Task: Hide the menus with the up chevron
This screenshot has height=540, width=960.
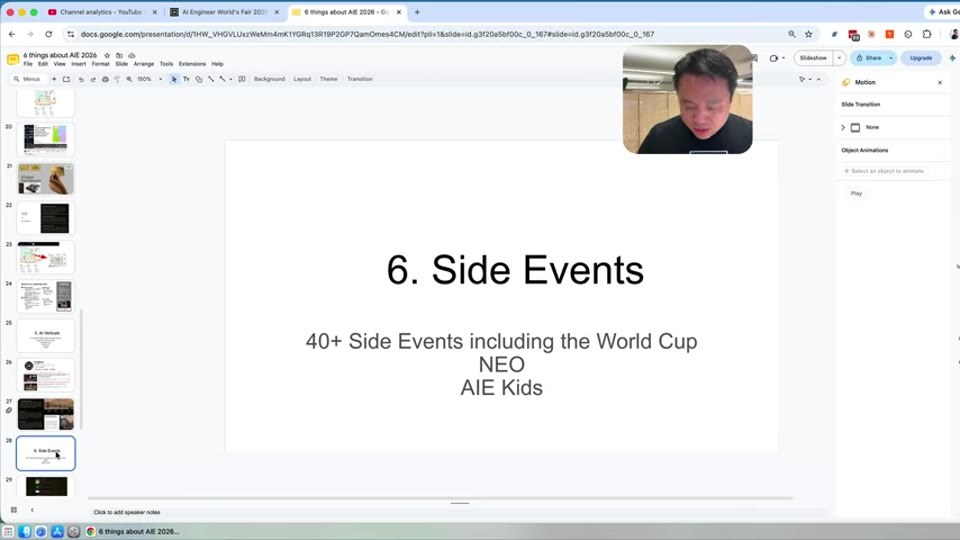Action: (x=819, y=79)
